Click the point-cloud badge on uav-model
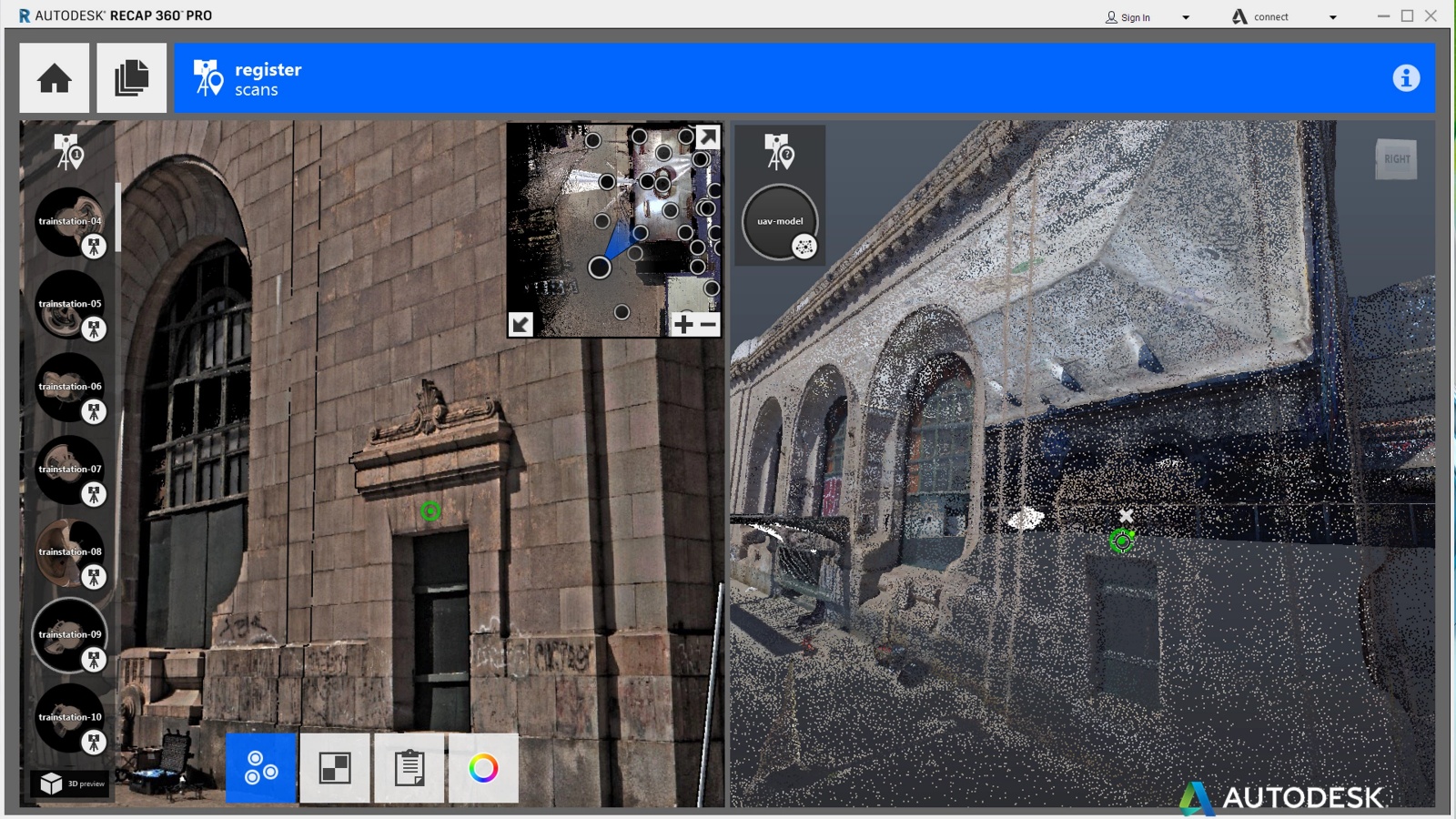Screen dimensions: 1456x819 click(x=804, y=247)
